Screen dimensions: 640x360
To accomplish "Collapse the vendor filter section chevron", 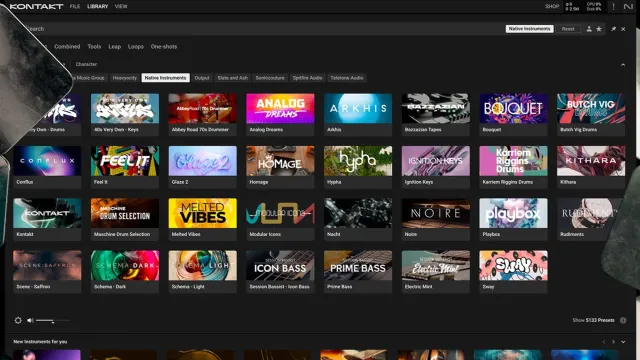I will point(623,64).
